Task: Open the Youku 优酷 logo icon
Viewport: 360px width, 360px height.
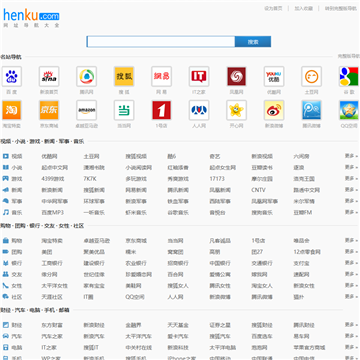Action: [x=274, y=76]
